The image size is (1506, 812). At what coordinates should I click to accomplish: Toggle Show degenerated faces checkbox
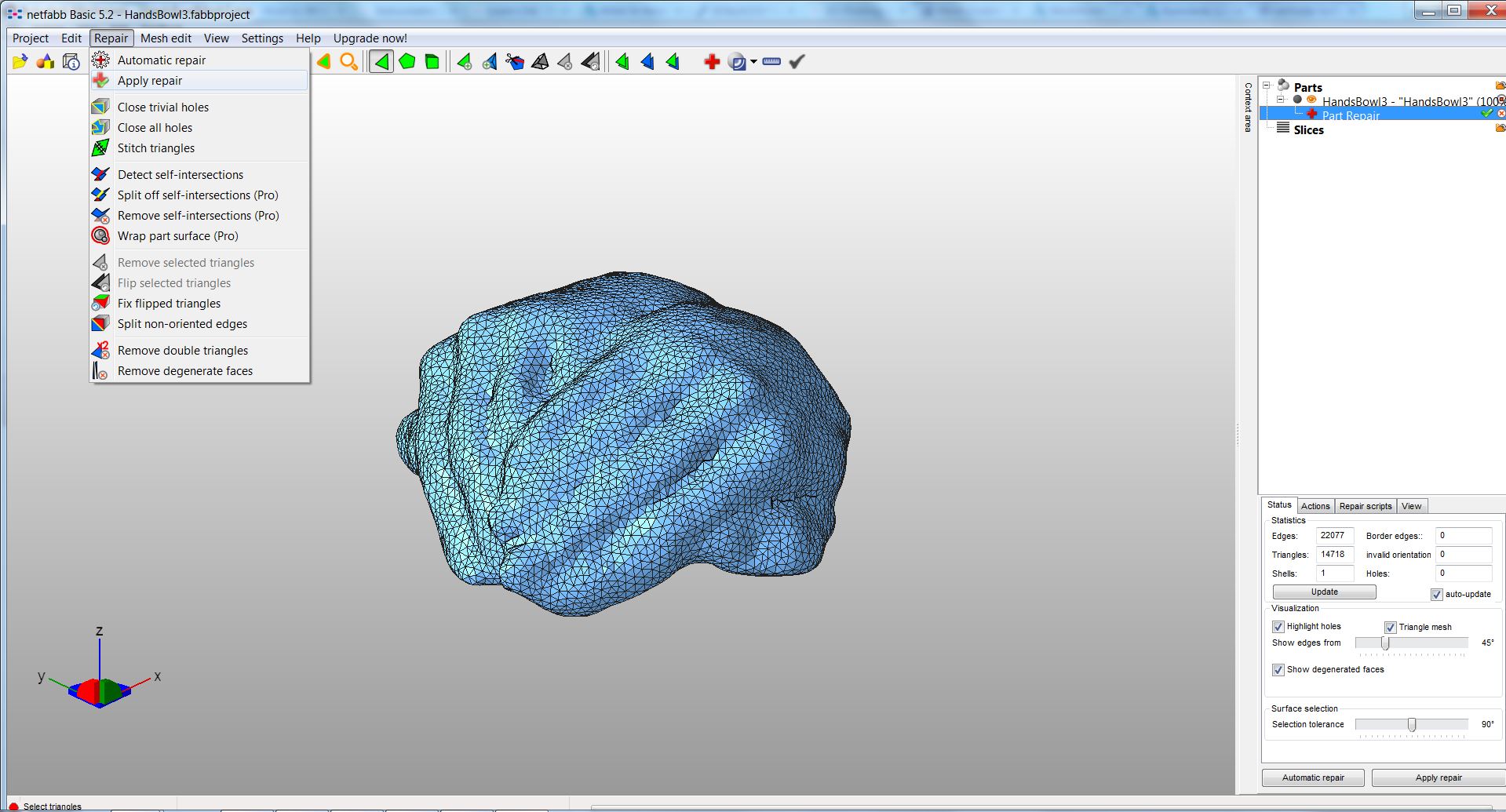tap(1278, 669)
